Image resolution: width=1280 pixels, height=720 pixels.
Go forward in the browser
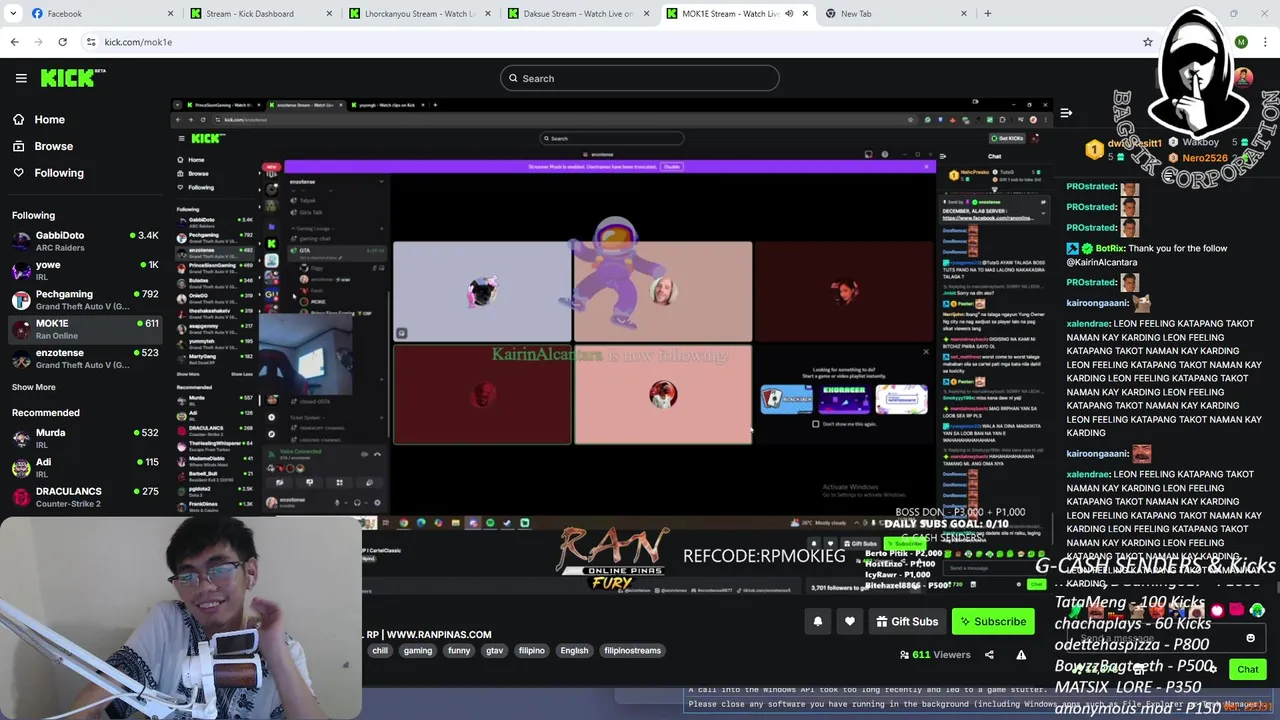pos(39,42)
